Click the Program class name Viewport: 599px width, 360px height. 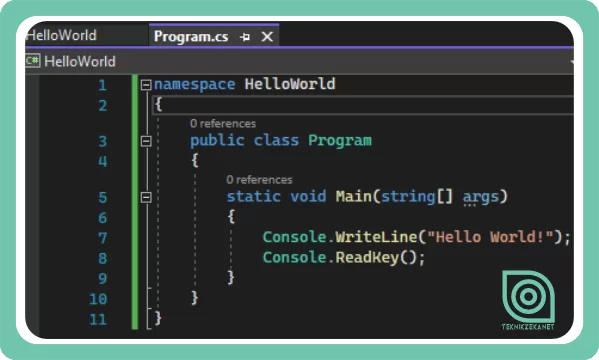click(340, 141)
